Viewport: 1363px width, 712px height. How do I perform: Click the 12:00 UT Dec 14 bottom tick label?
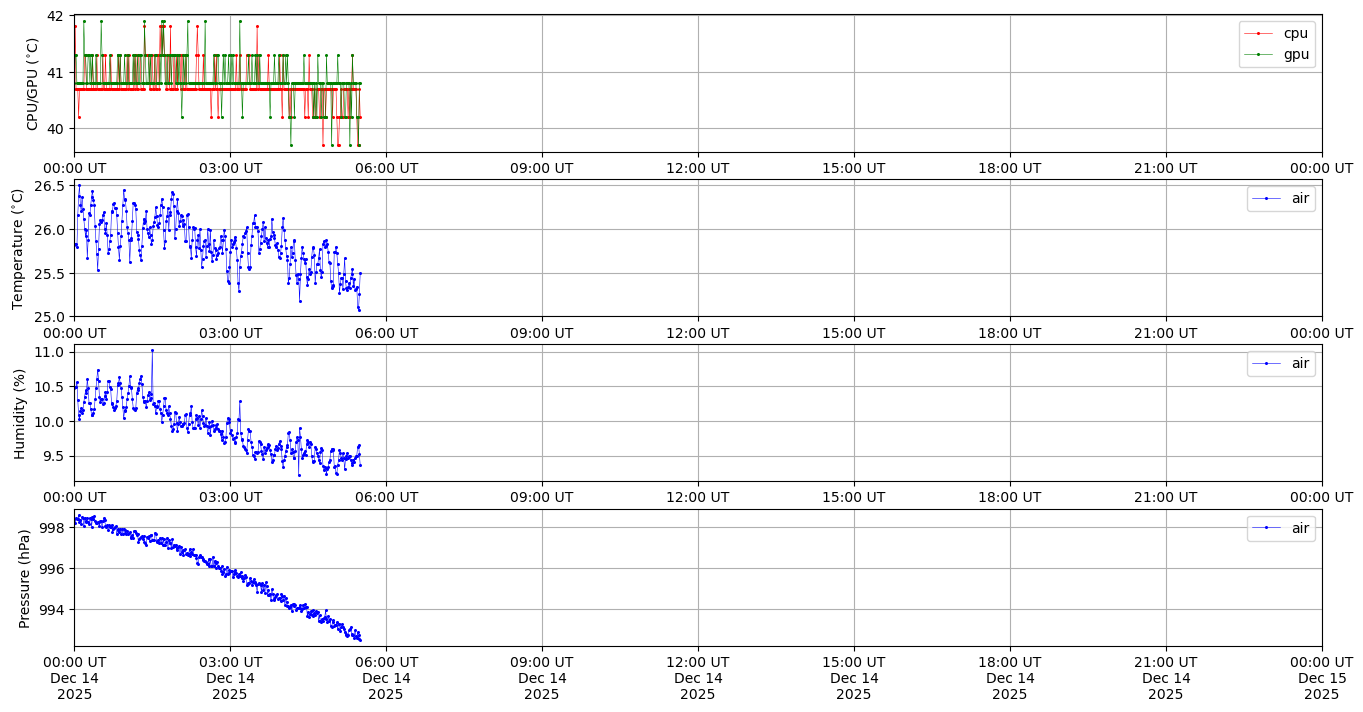(x=697, y=677)
